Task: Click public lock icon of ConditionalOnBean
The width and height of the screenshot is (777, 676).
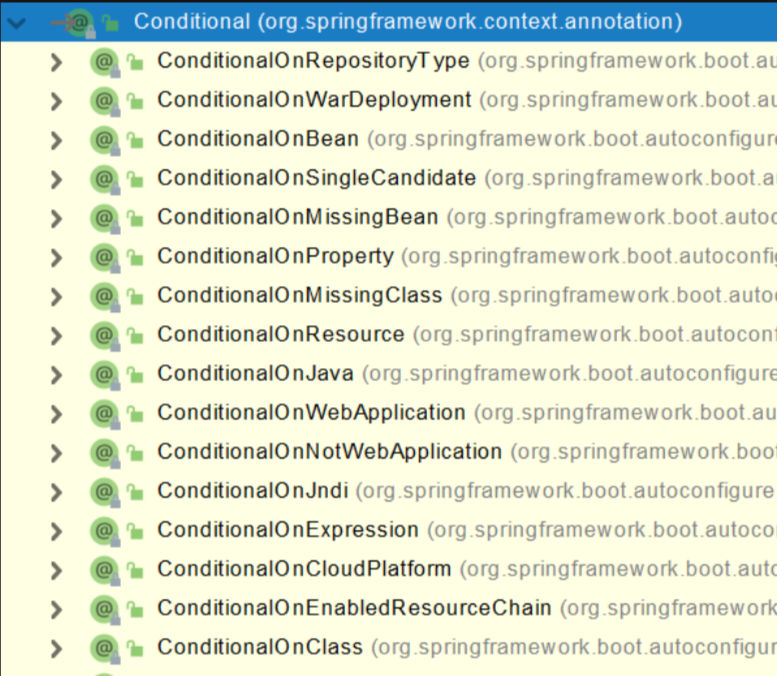Action: point(134,141)
